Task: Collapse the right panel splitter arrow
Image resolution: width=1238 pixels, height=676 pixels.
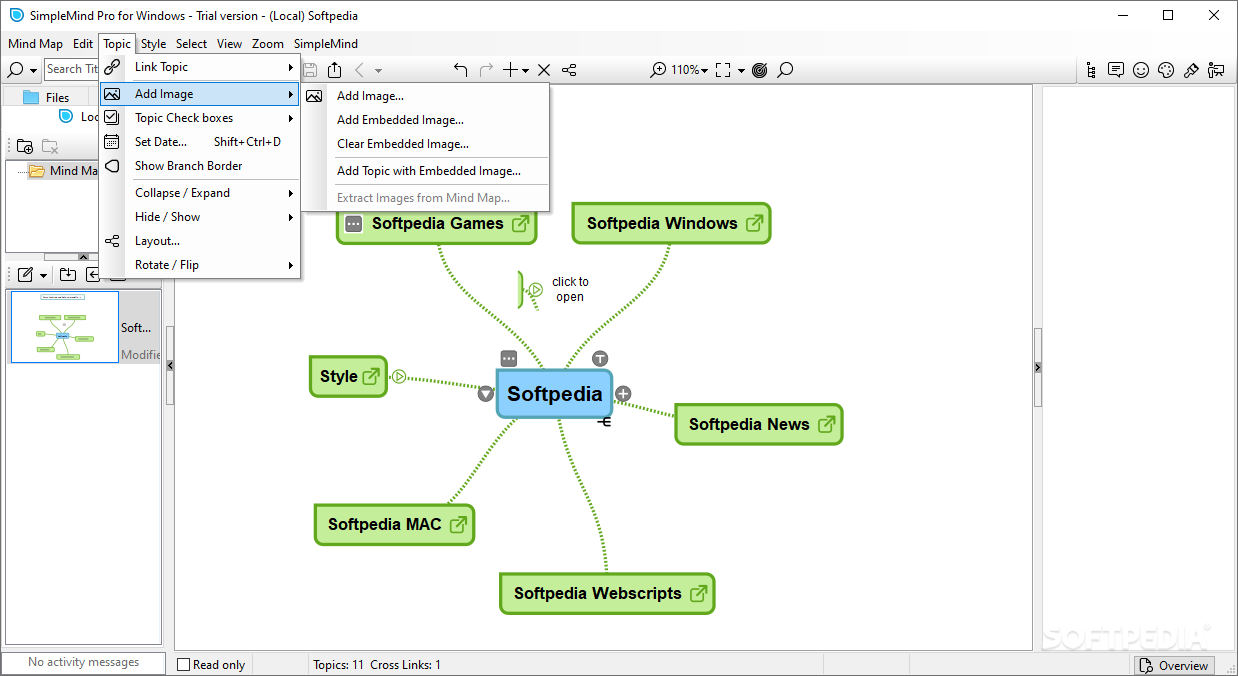Action: tap(1038, 367)
